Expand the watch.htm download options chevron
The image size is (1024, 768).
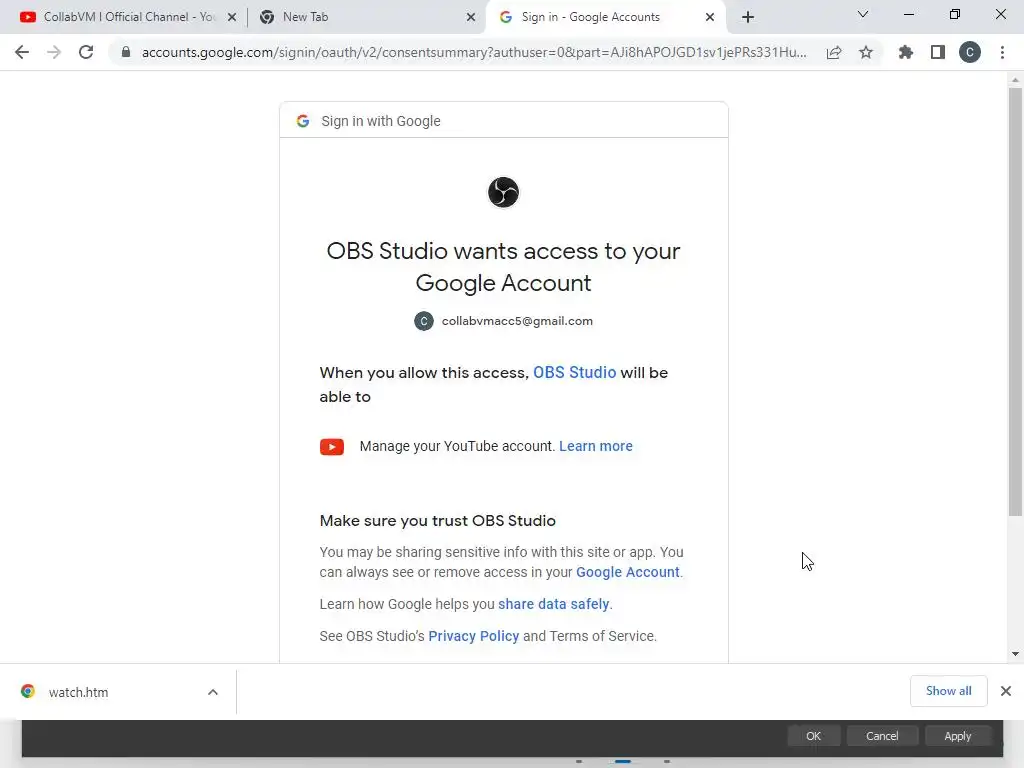(213, 692)
